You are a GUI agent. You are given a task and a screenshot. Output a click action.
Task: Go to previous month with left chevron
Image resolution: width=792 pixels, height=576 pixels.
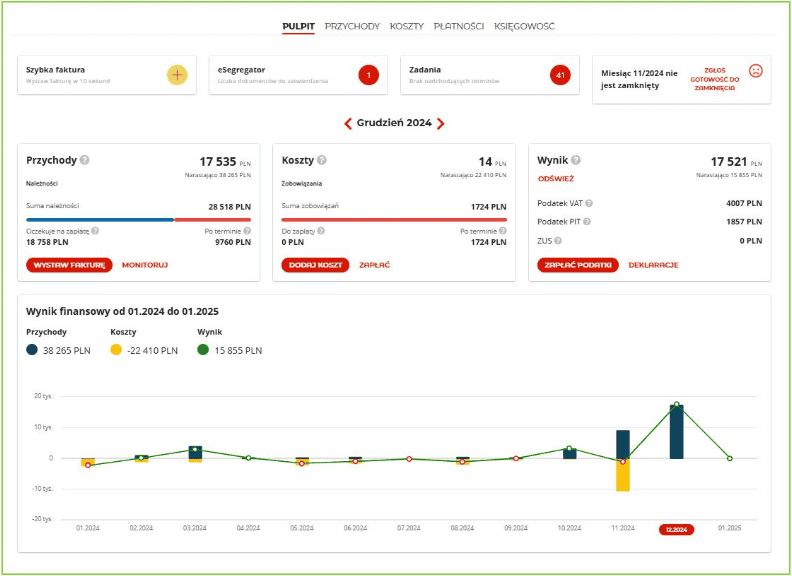point(348,123)
